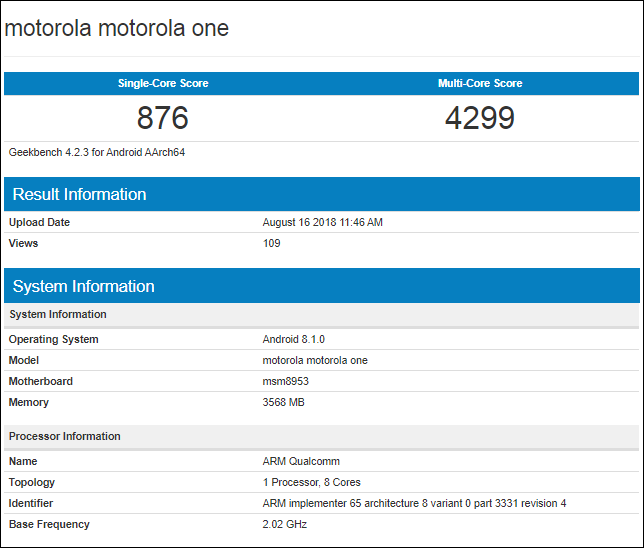Select the upload date August 16 2018
The height and width of the screenshot is (548, 644).
(x=322, y=222)
